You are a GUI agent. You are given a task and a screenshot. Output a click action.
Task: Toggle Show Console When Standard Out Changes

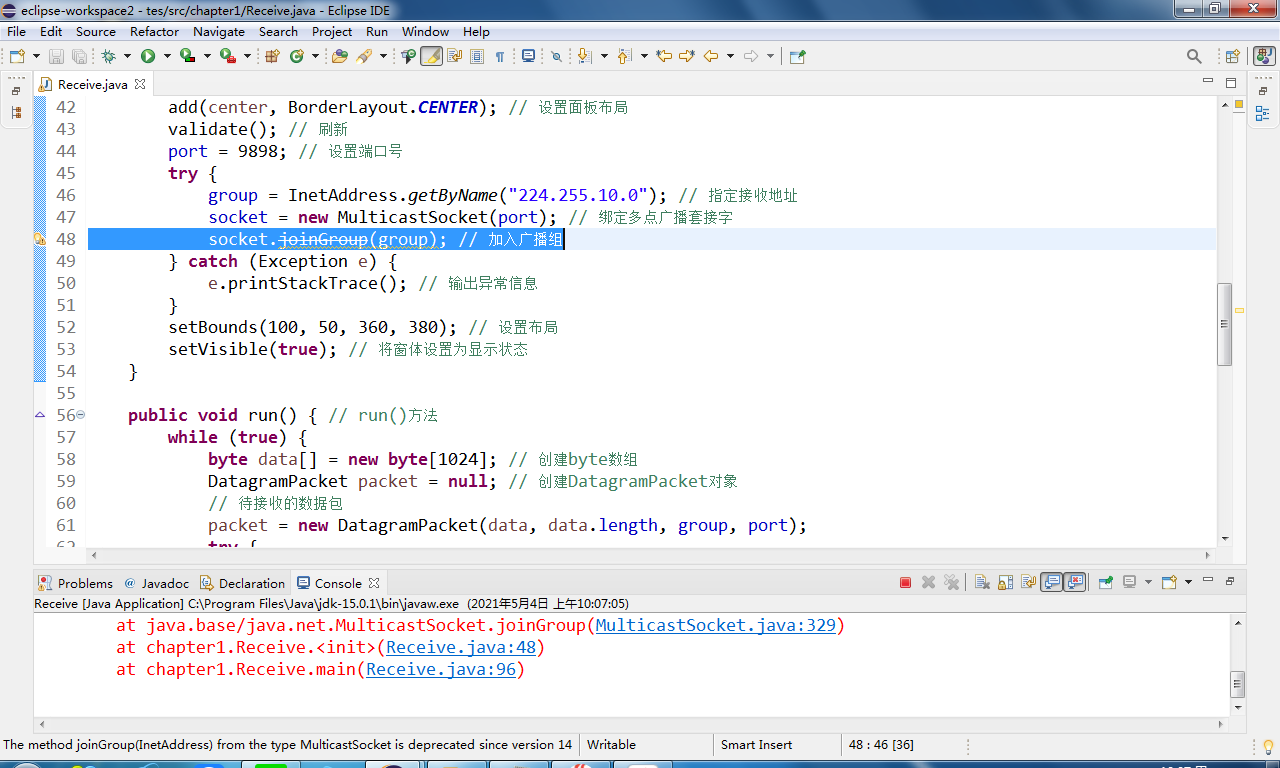click(x=1051, y=582)
